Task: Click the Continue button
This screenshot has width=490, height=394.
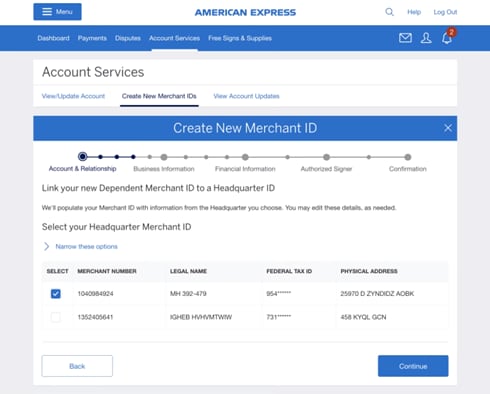Action: click(413, 366)
